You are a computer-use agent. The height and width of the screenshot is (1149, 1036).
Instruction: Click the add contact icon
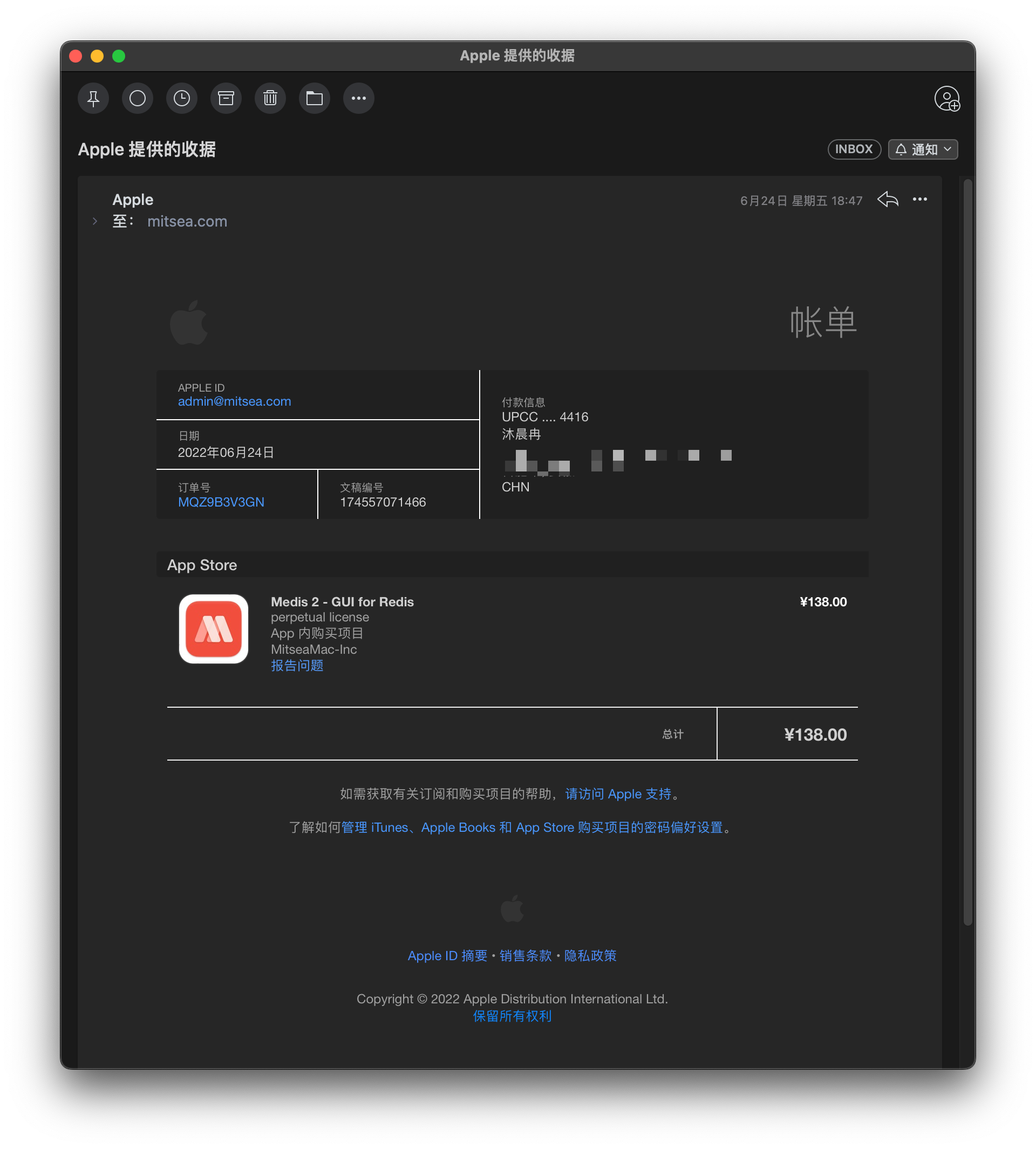point(946,99)
